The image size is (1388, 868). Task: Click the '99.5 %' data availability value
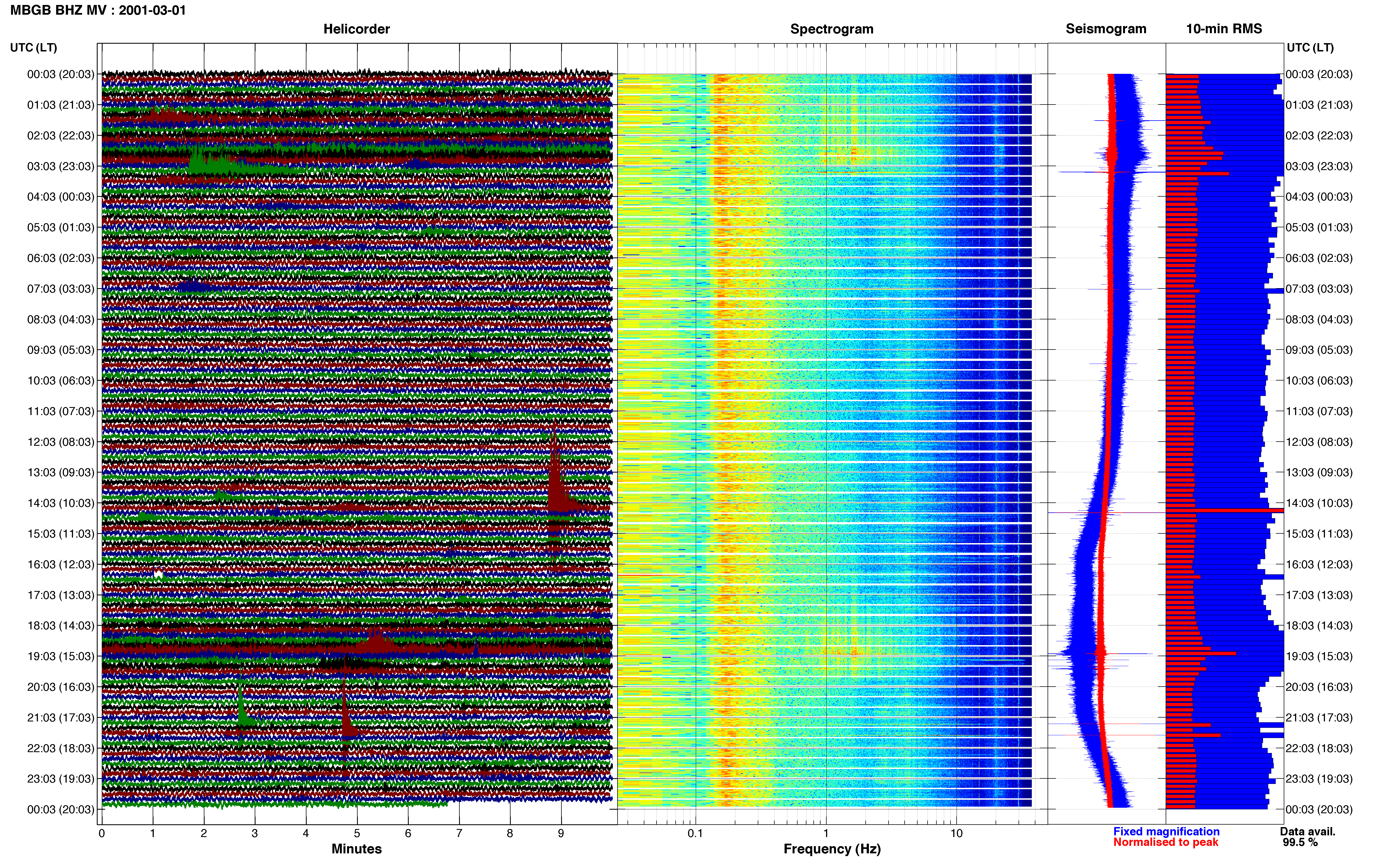[1300, 842]
